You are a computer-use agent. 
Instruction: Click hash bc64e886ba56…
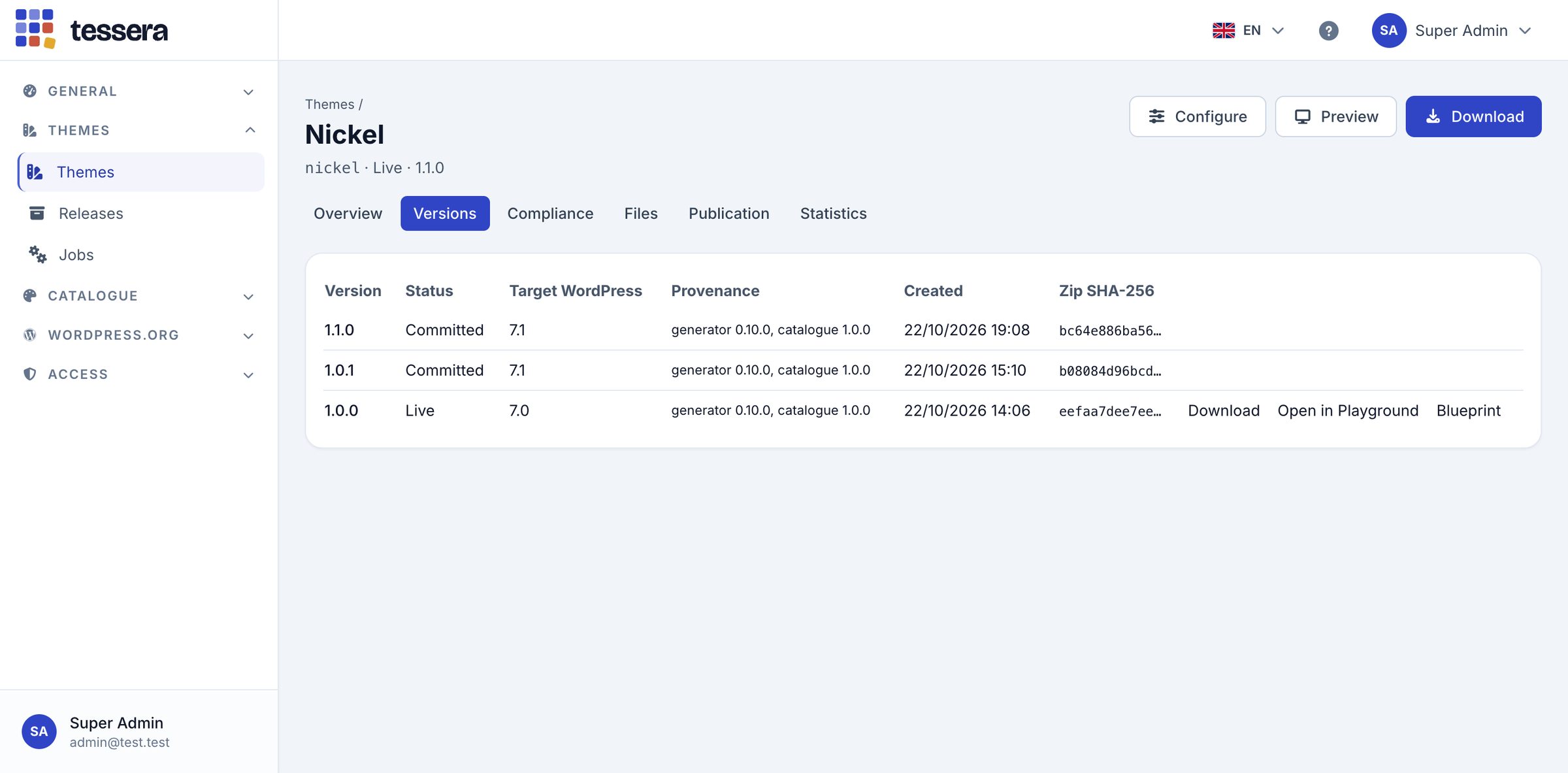[1110, 331]
